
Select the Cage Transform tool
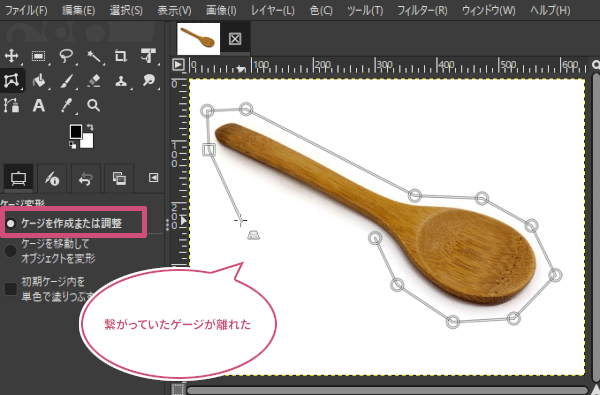coord(11,80)
